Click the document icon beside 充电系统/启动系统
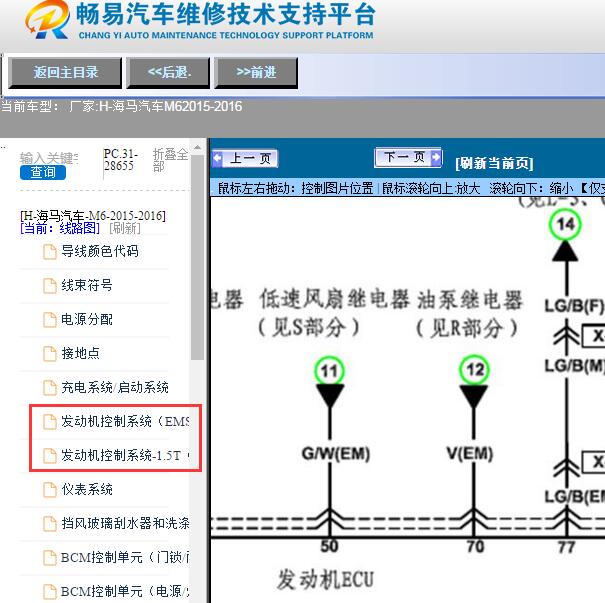 click(49, 388)
